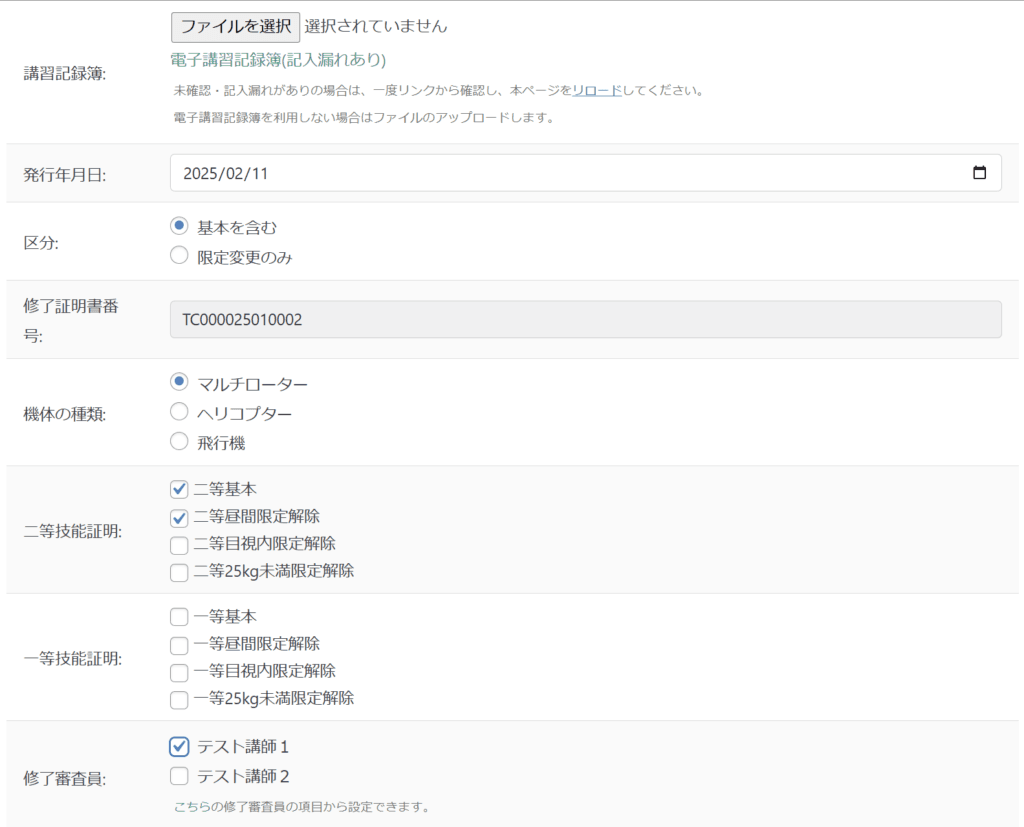
Task: Check 二等25kg未満限定解除 option
Action: coord(180,572)
